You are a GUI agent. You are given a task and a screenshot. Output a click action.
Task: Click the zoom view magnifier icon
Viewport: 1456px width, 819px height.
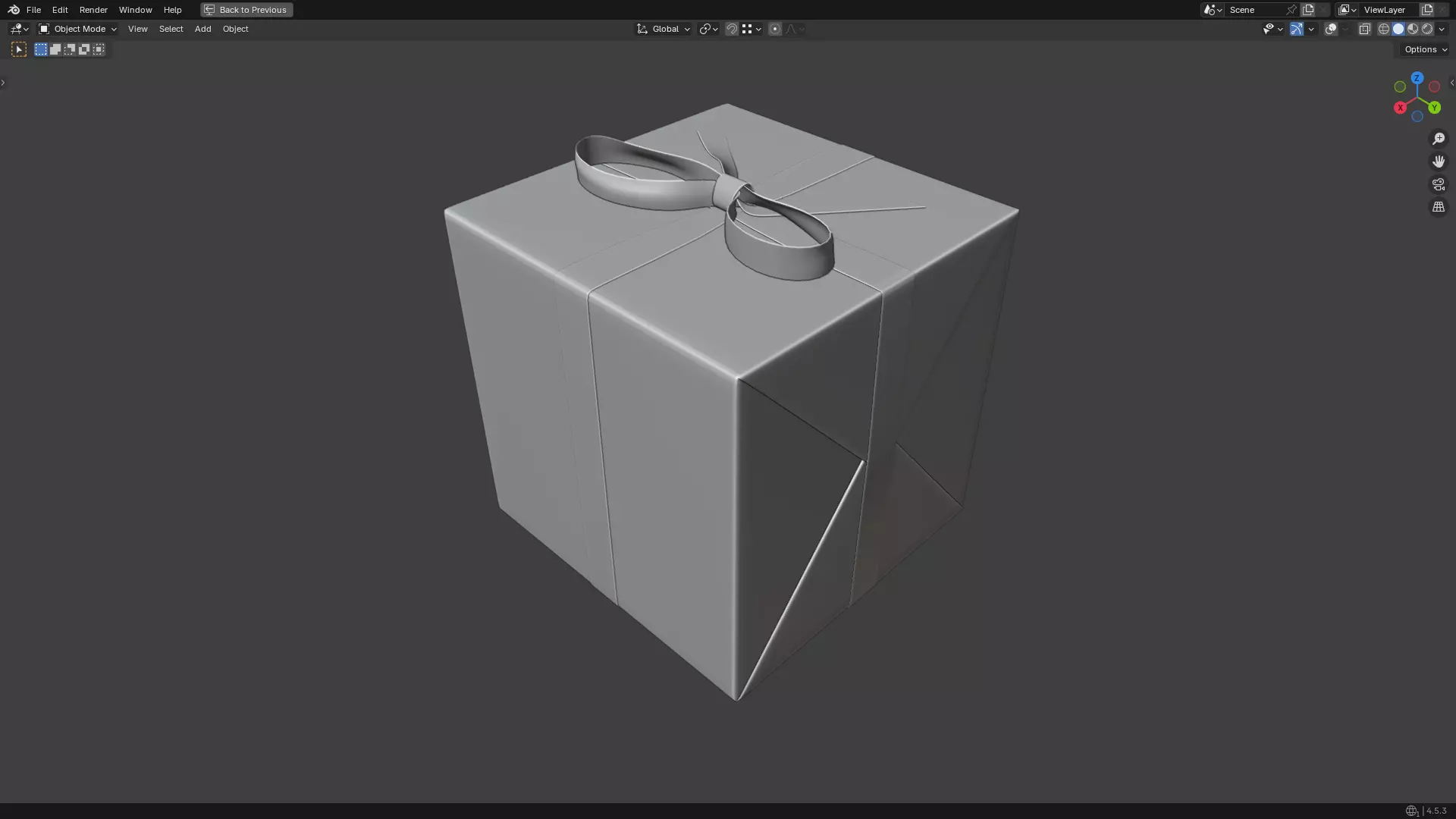pos(1439,138)
